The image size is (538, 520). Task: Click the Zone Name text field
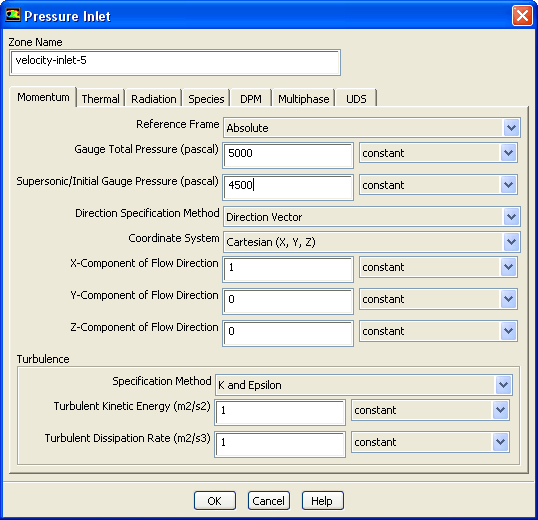click(x=175, y=62)
